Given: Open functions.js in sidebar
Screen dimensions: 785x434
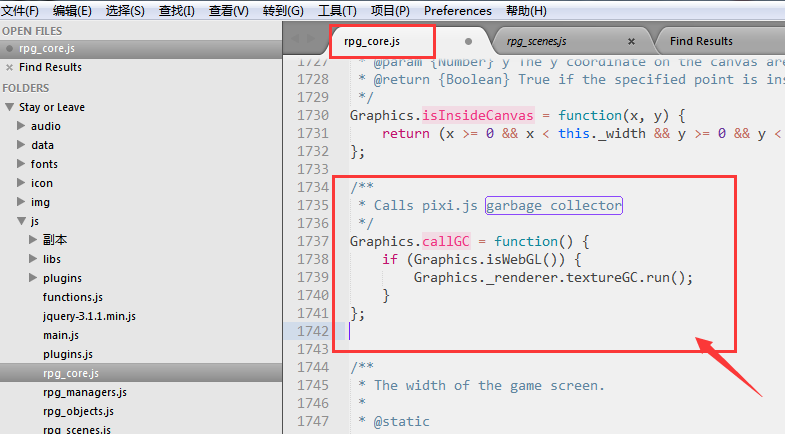Looking at the screenshot, I should click(73, 297).
